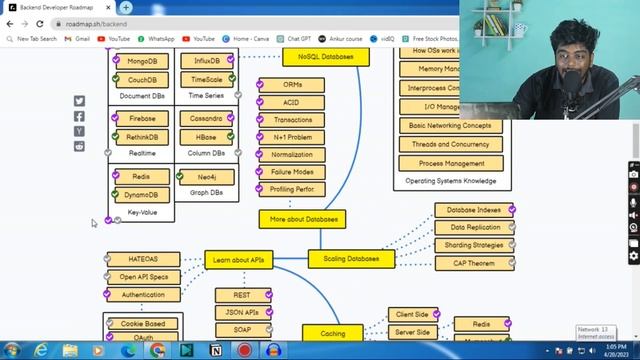Viewport: 640px width, 360px height.
Task: Open Chrome from the taskbar
Action: coord(157,350)
